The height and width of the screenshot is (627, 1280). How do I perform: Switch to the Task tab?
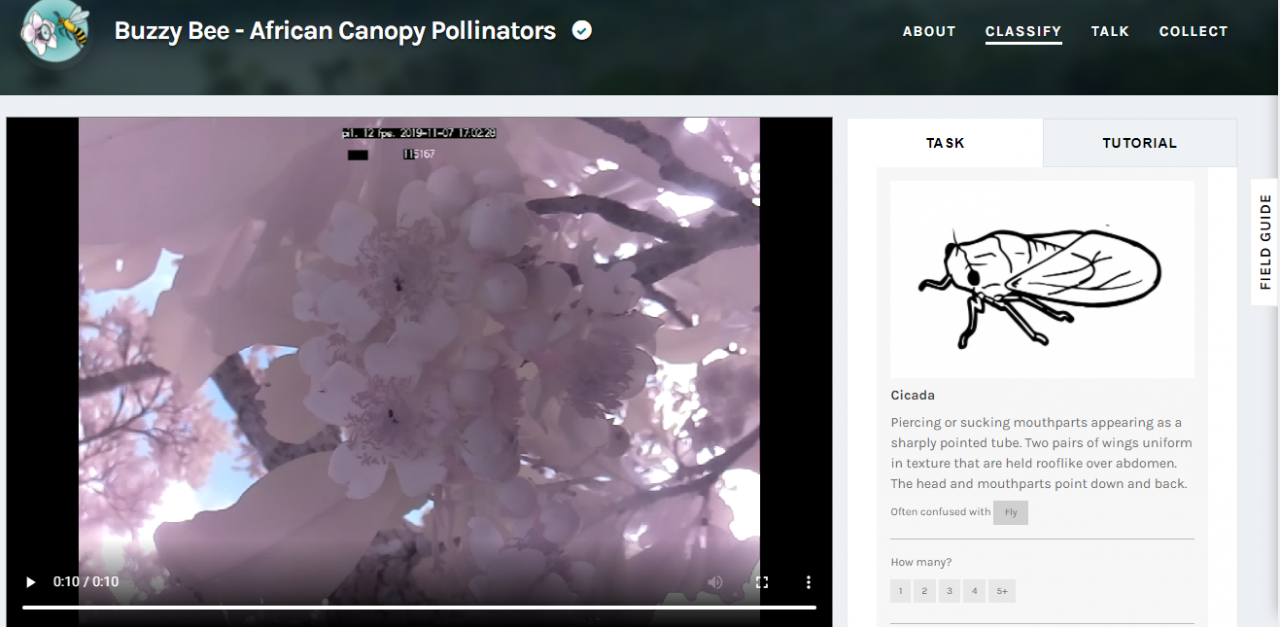[x=945, y=143]
